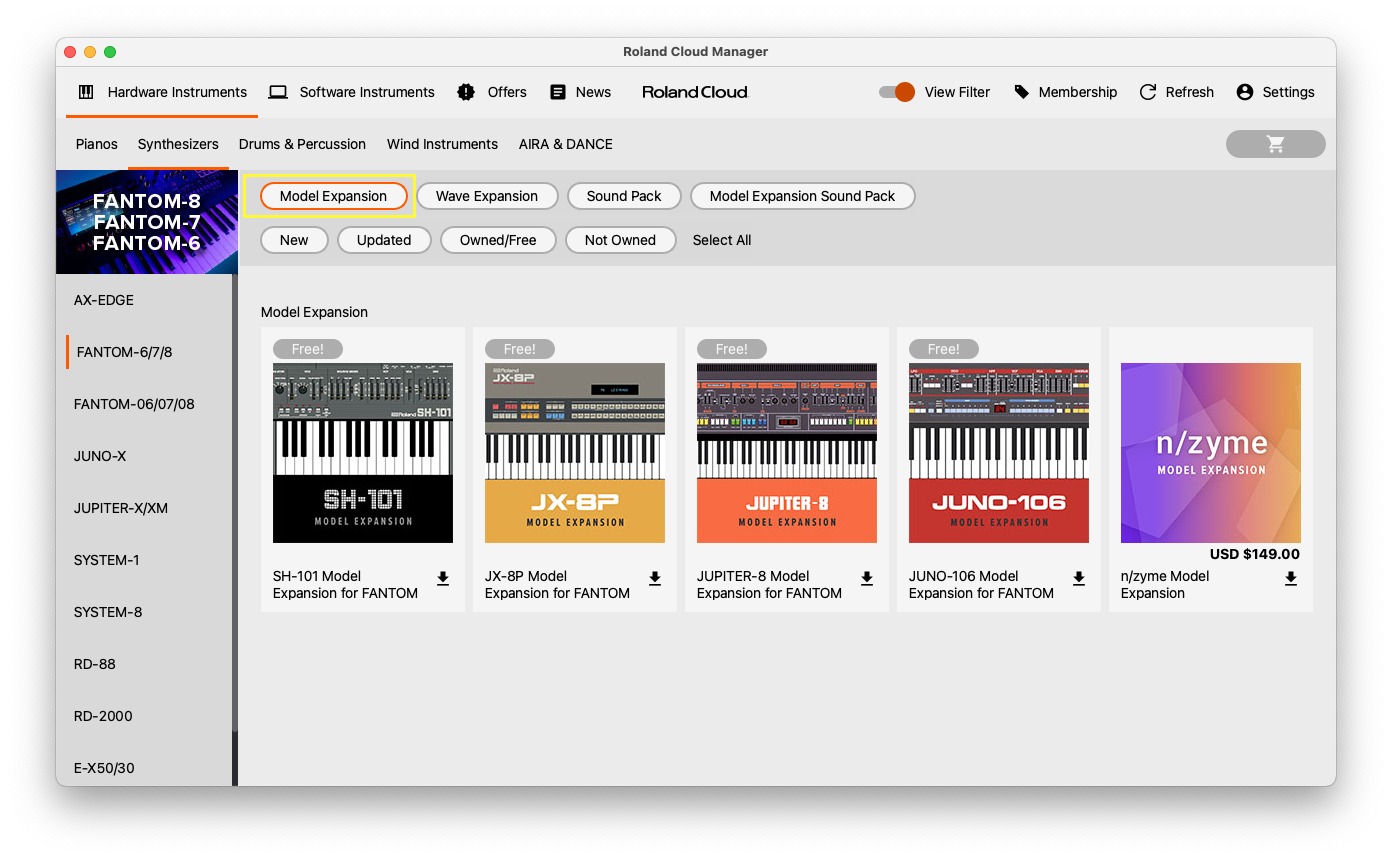
Task: Toggle the Owned/Free filter
Action: point(498,240)
